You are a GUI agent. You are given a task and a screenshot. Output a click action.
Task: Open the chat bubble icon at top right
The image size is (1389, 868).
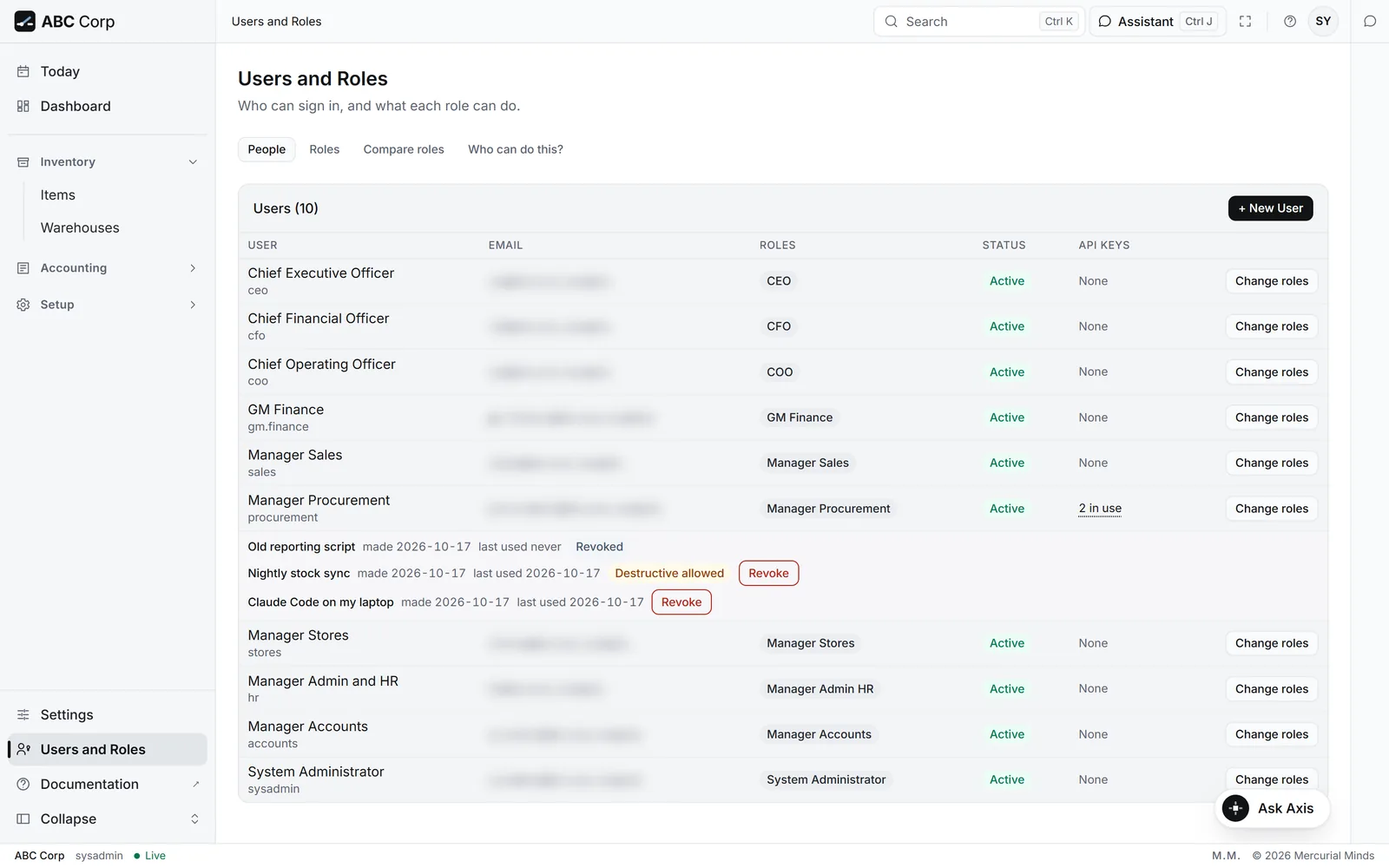[x=1370, y=22]
